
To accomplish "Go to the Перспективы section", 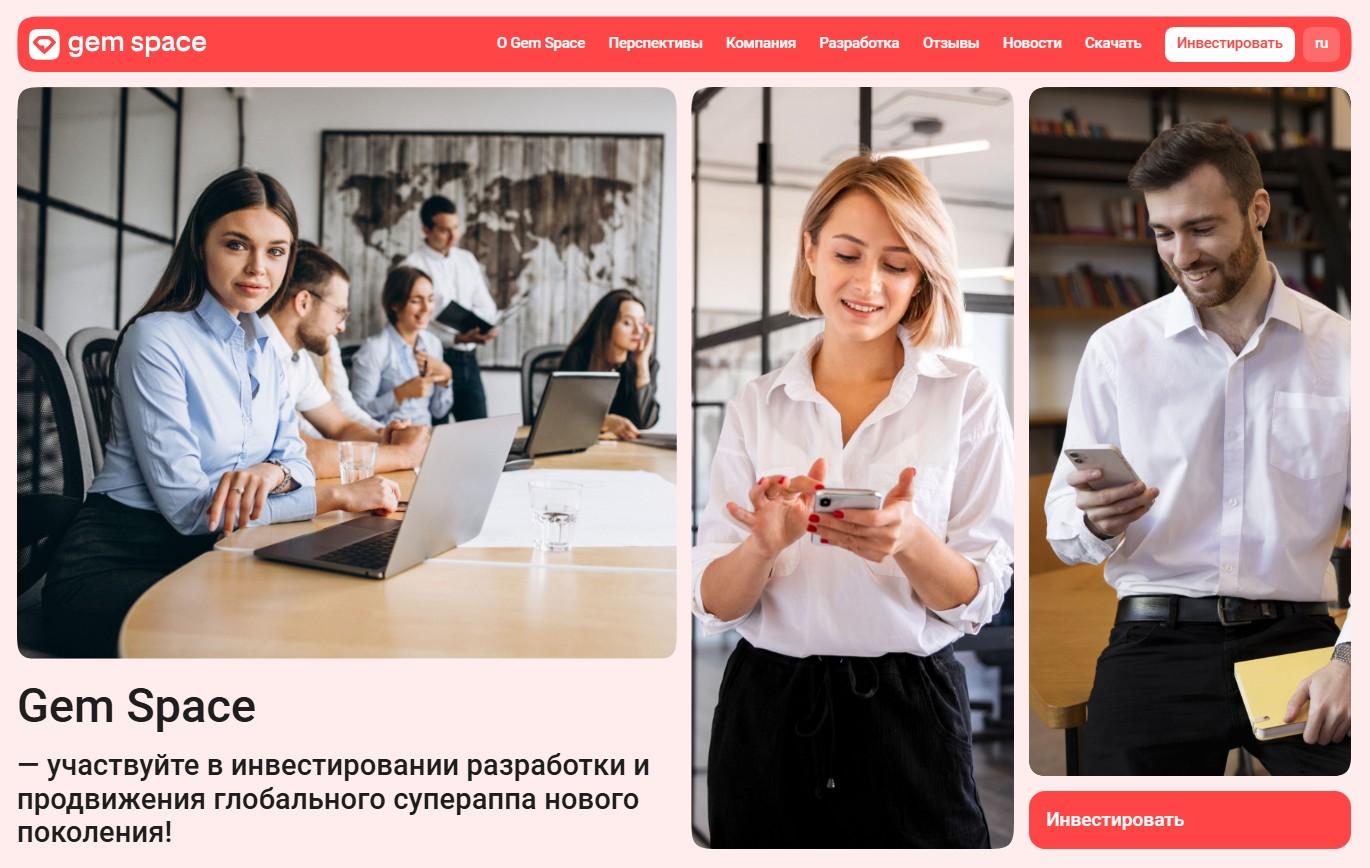I will click(655, 43).
